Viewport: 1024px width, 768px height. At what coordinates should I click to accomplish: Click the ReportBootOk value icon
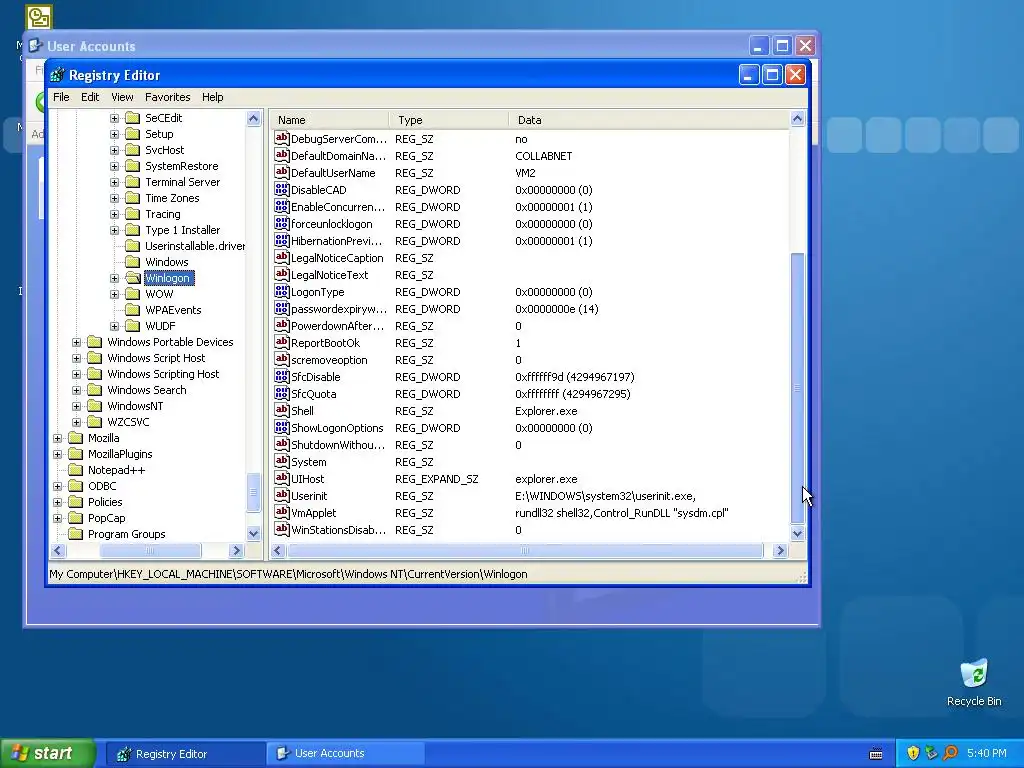[281, 342]
